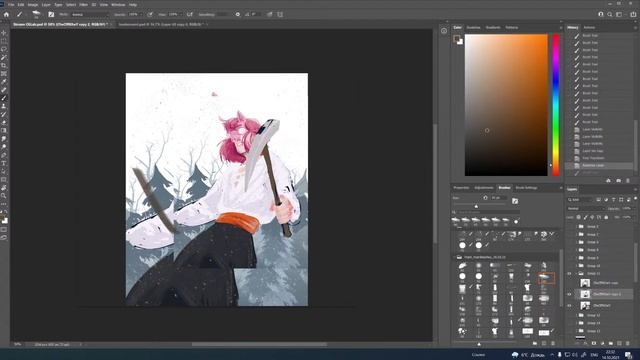Viewport: 640px width, 360px height.
Task: Select the Horizontal Type tool
Action: 4,163
